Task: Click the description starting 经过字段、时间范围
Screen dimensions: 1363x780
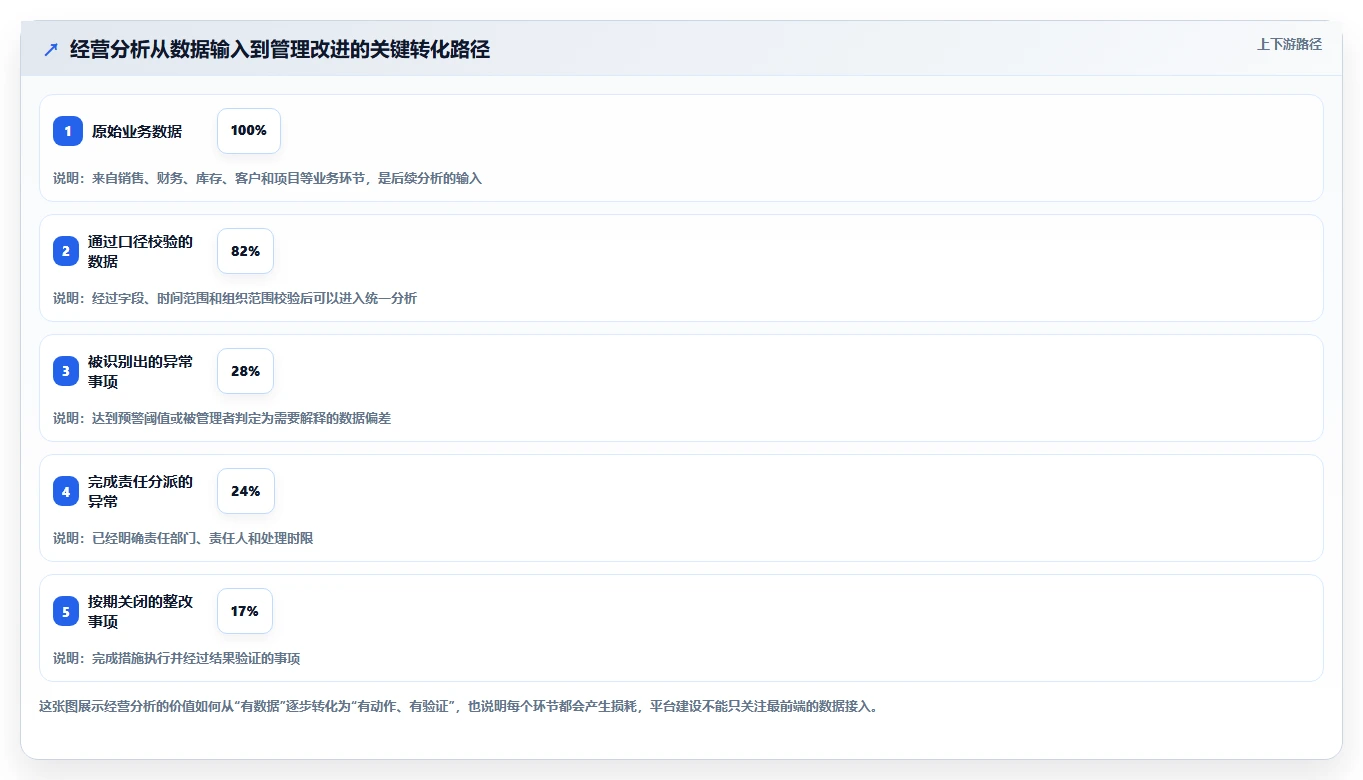Action: (x=235, y=298)
